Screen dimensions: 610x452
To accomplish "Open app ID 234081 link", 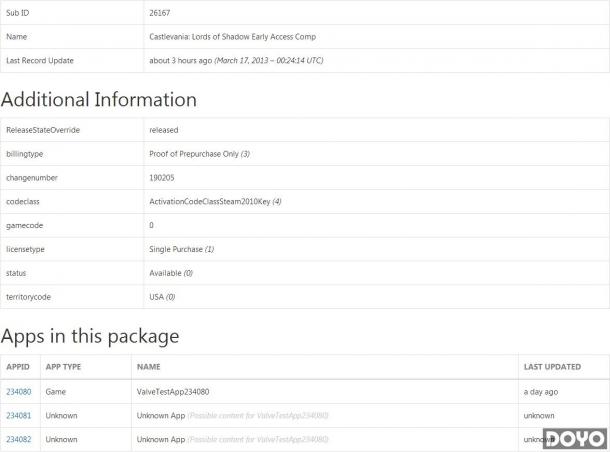I will [19, 415].
